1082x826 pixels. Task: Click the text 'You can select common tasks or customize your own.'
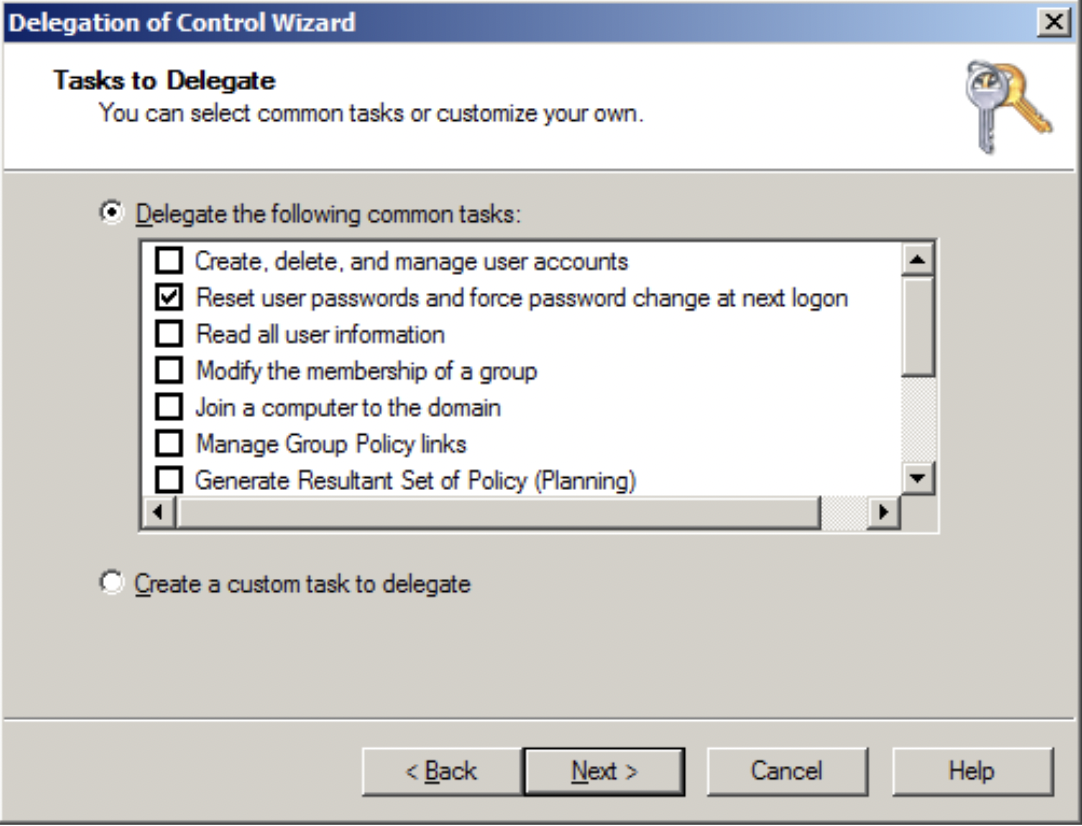tap(371, 112)
